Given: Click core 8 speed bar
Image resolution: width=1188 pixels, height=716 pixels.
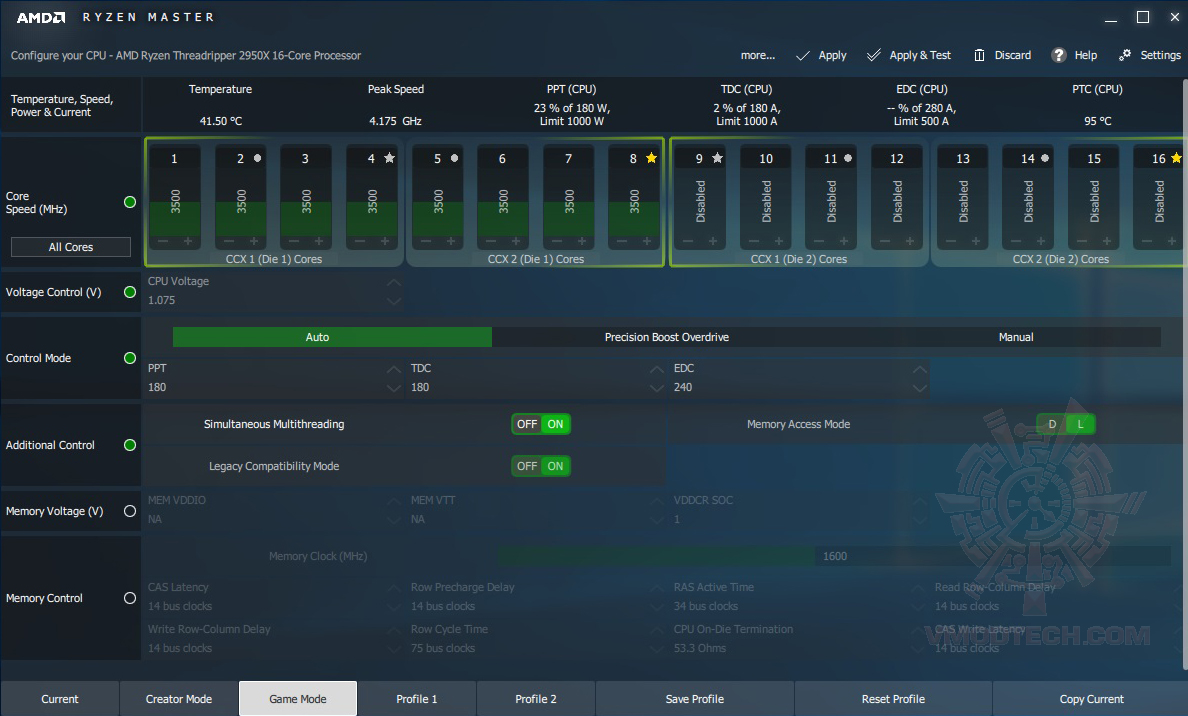Looking at the screenshot, I should (x=634, y=202).
